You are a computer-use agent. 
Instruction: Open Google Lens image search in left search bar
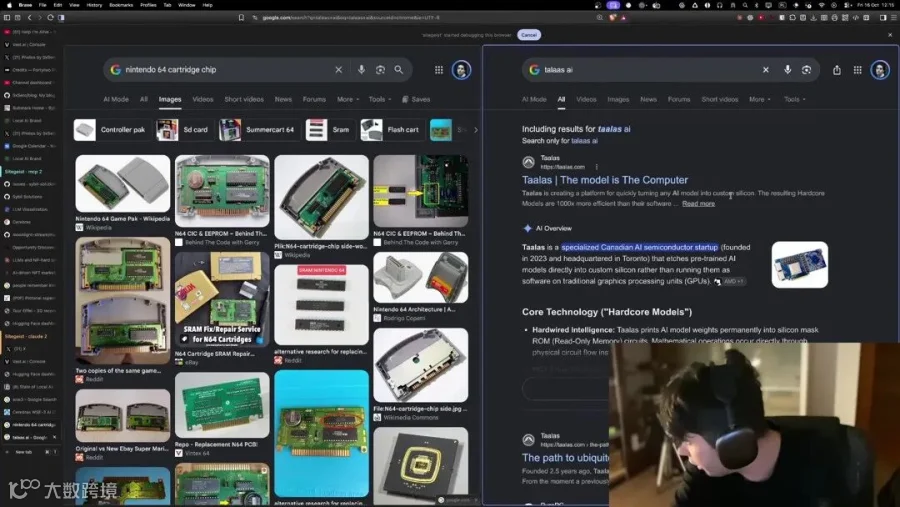(380, 69)
